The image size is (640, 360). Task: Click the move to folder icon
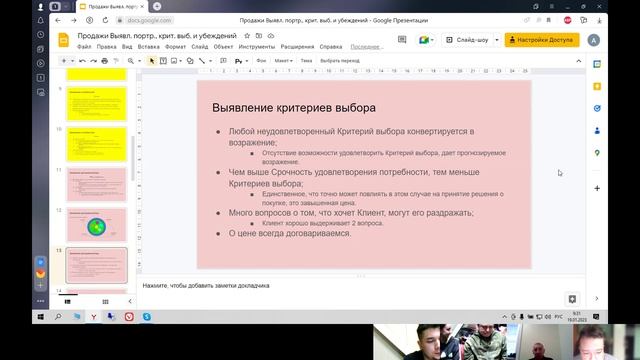coord(259,36)
